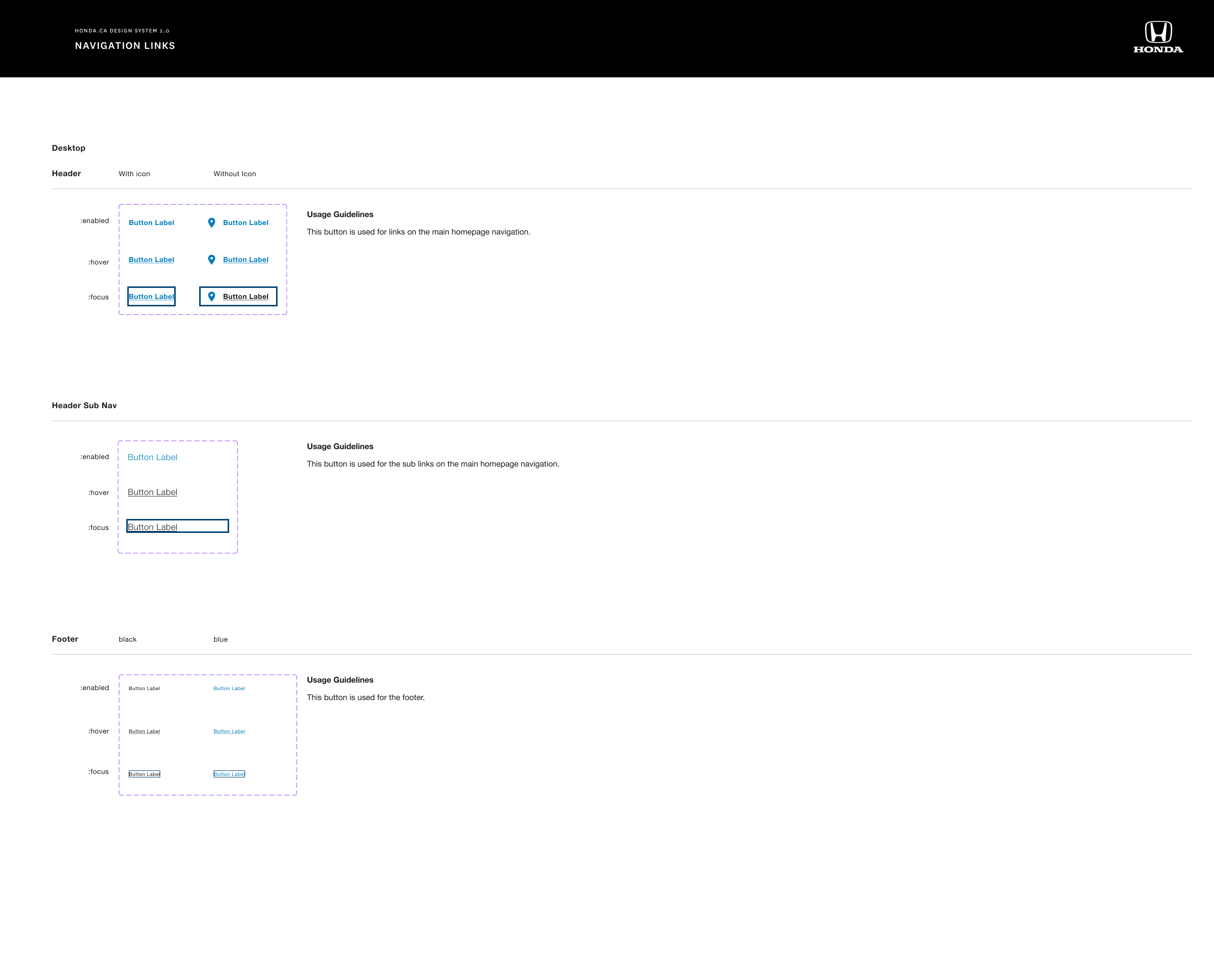Click the enabled Header Sub Nav Button Label

[x=152, y=457]
